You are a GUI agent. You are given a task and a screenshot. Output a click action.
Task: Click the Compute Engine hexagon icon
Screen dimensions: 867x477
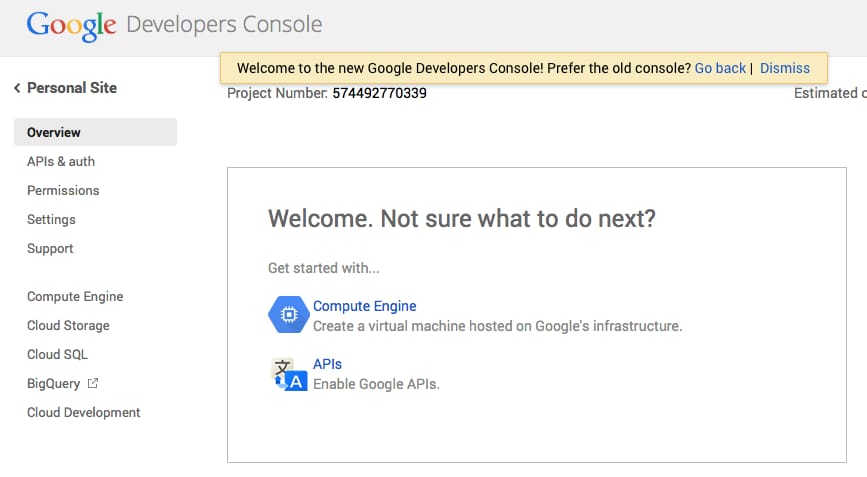pos(288,314)
